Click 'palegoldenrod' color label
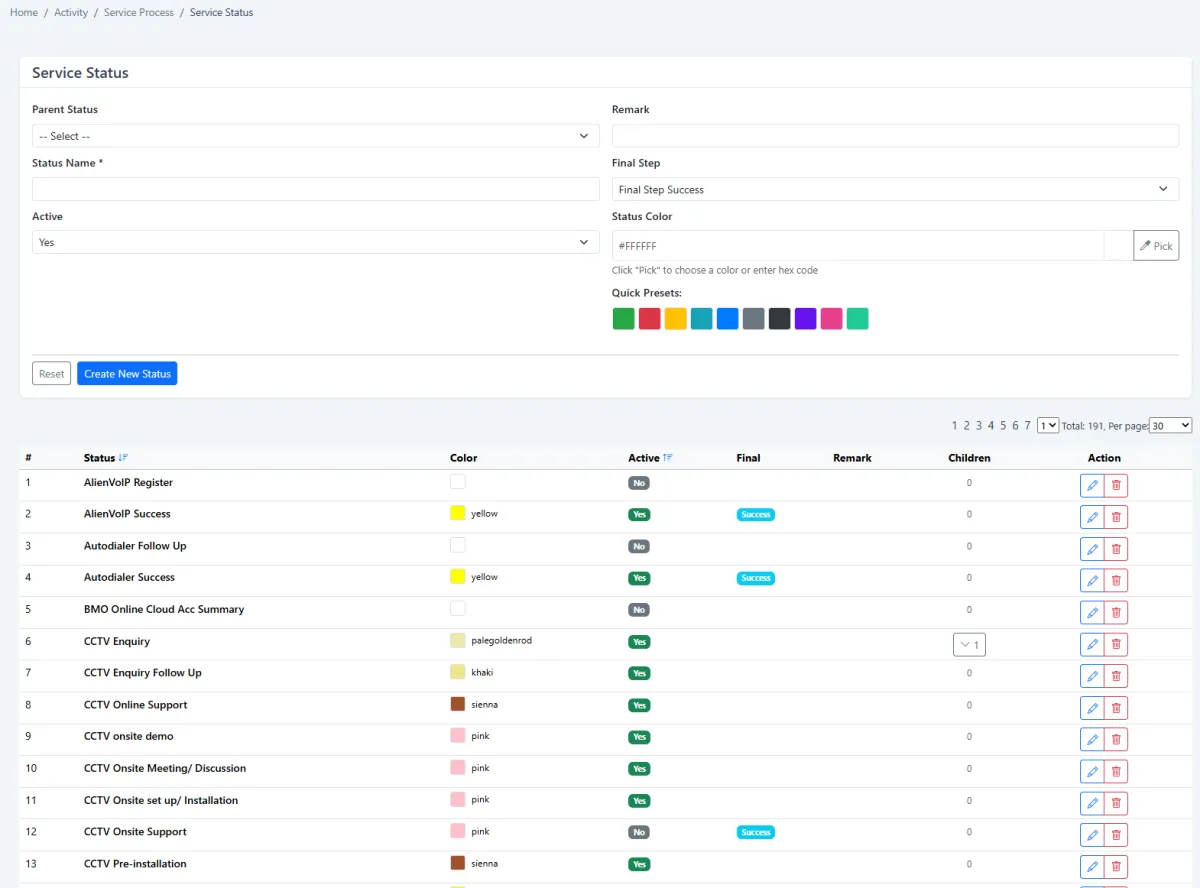The width and height of the screenshot is (1200, 888). 501,640
